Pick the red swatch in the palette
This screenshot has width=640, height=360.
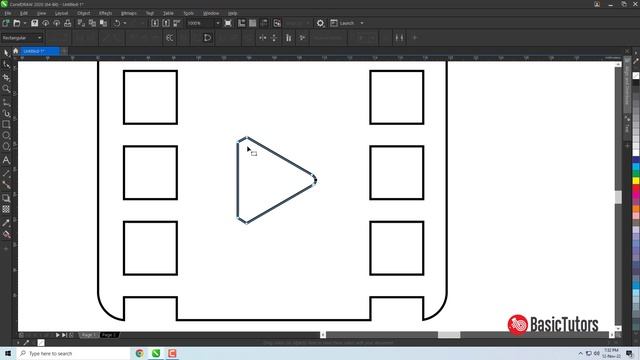(636, 189)
